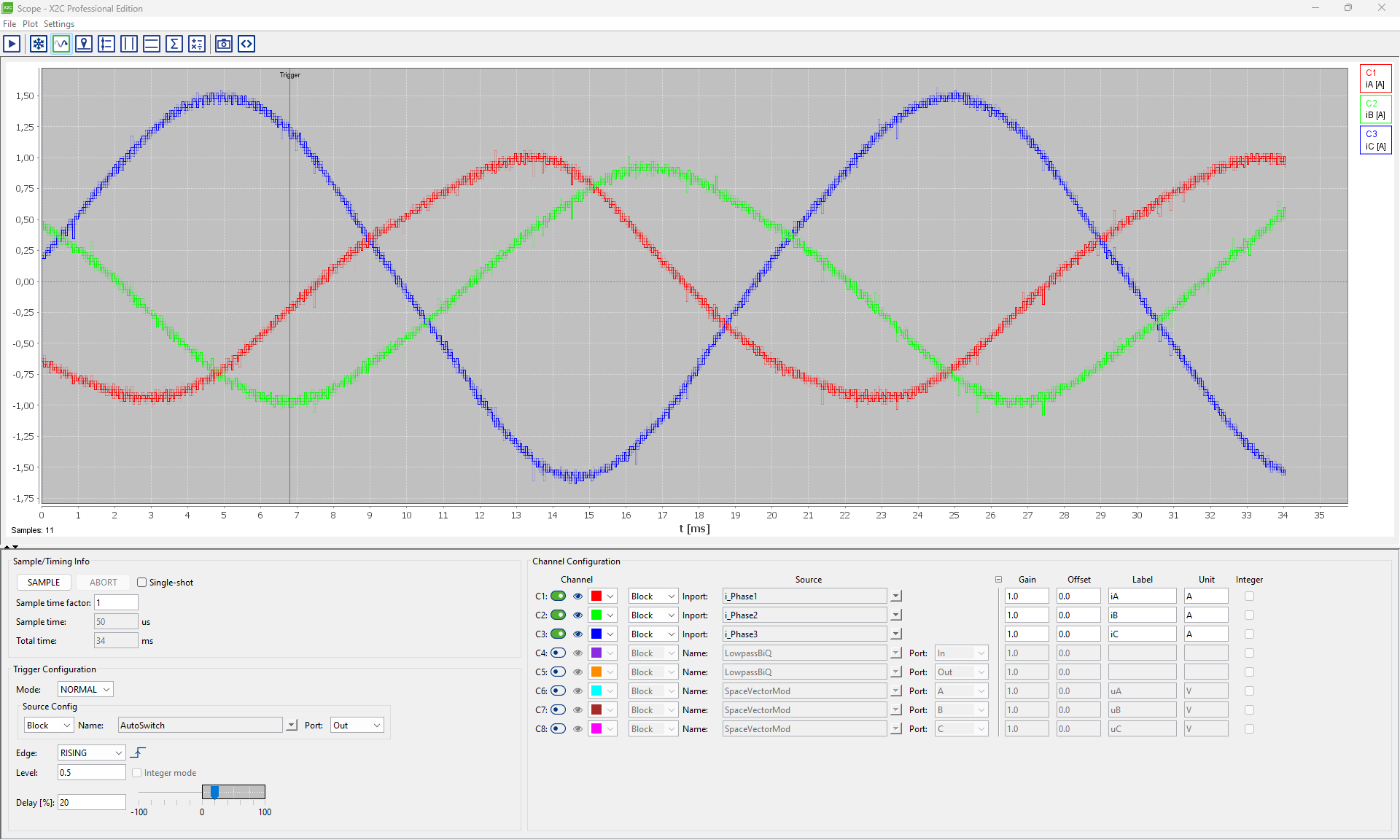
Task: Click the camera snapshot icon
Action: click(x=224, y=44)
